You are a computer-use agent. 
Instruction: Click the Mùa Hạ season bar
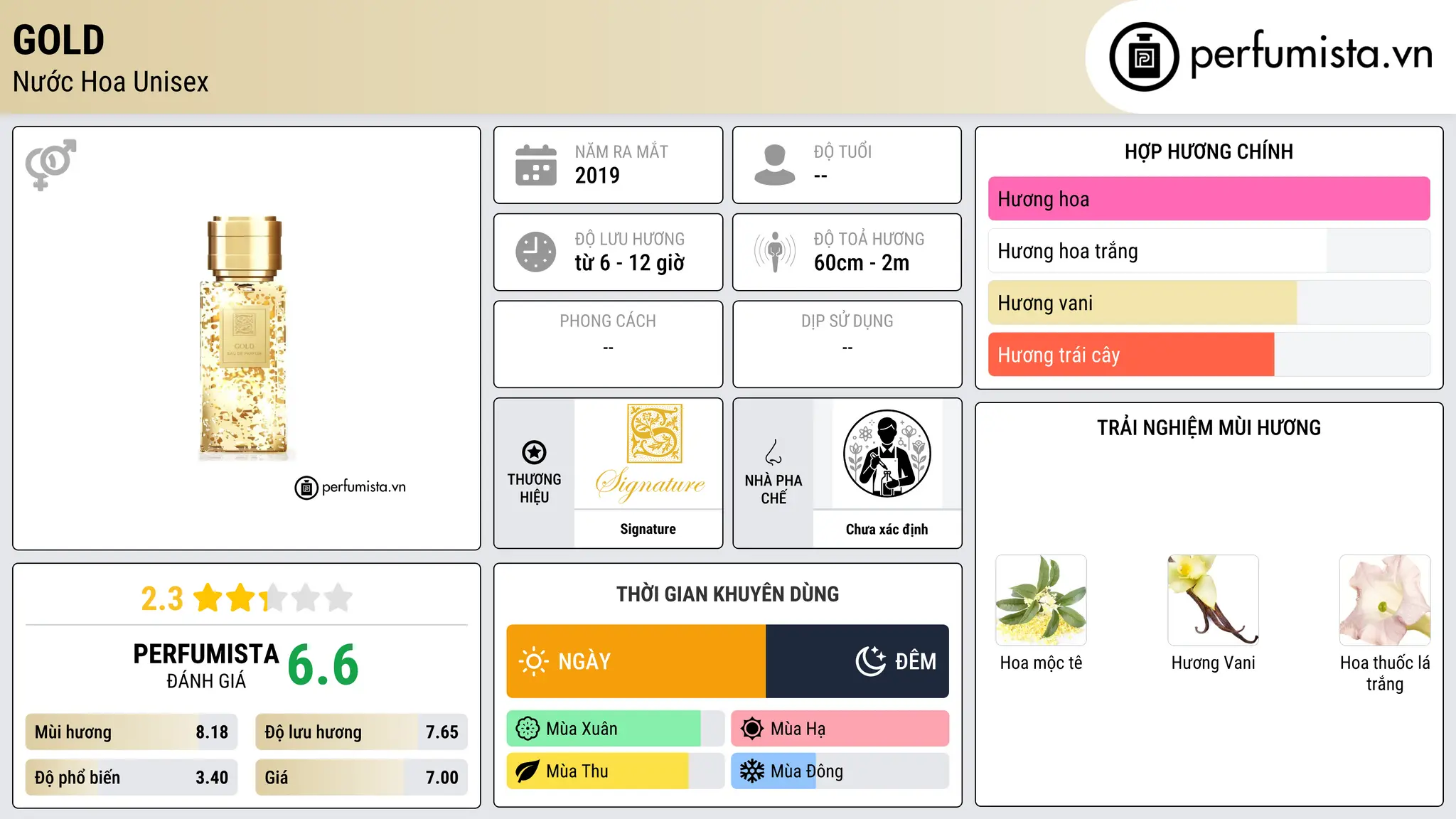click(840, 729)
